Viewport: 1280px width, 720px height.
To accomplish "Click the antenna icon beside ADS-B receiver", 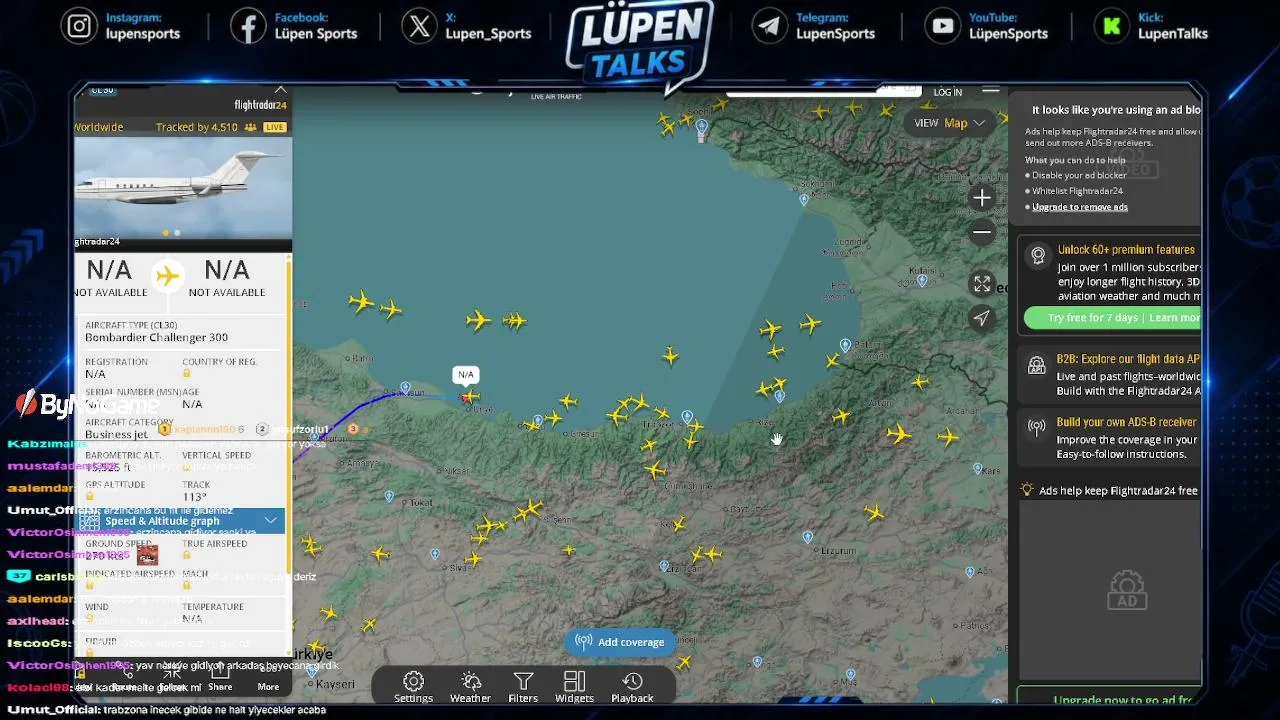I will click(x=1037, y=428).
